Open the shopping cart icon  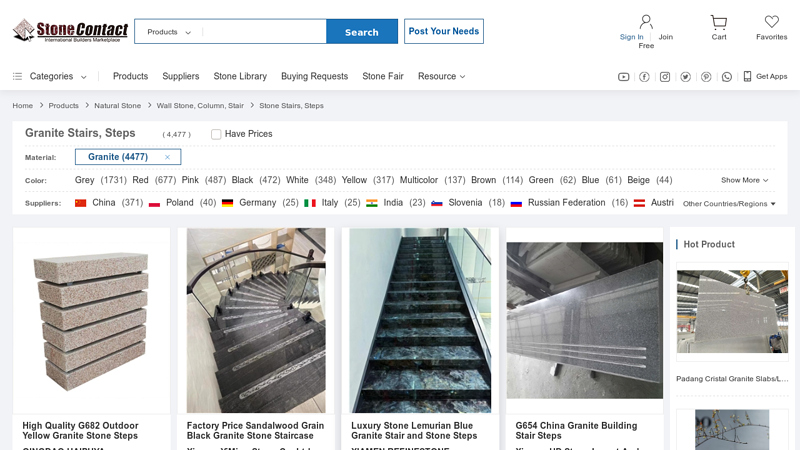718,22
